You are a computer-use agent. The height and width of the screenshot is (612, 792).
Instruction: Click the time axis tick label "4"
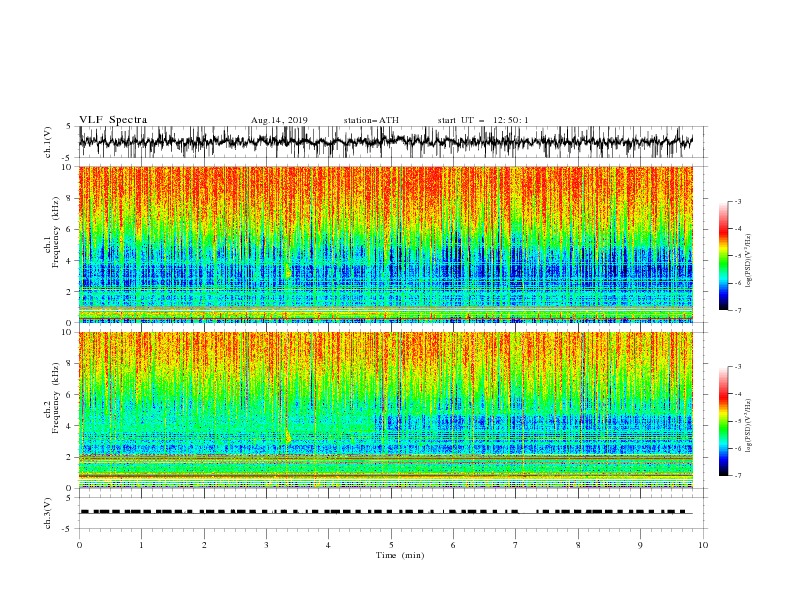pyautogui.click(x=329, y=545)
